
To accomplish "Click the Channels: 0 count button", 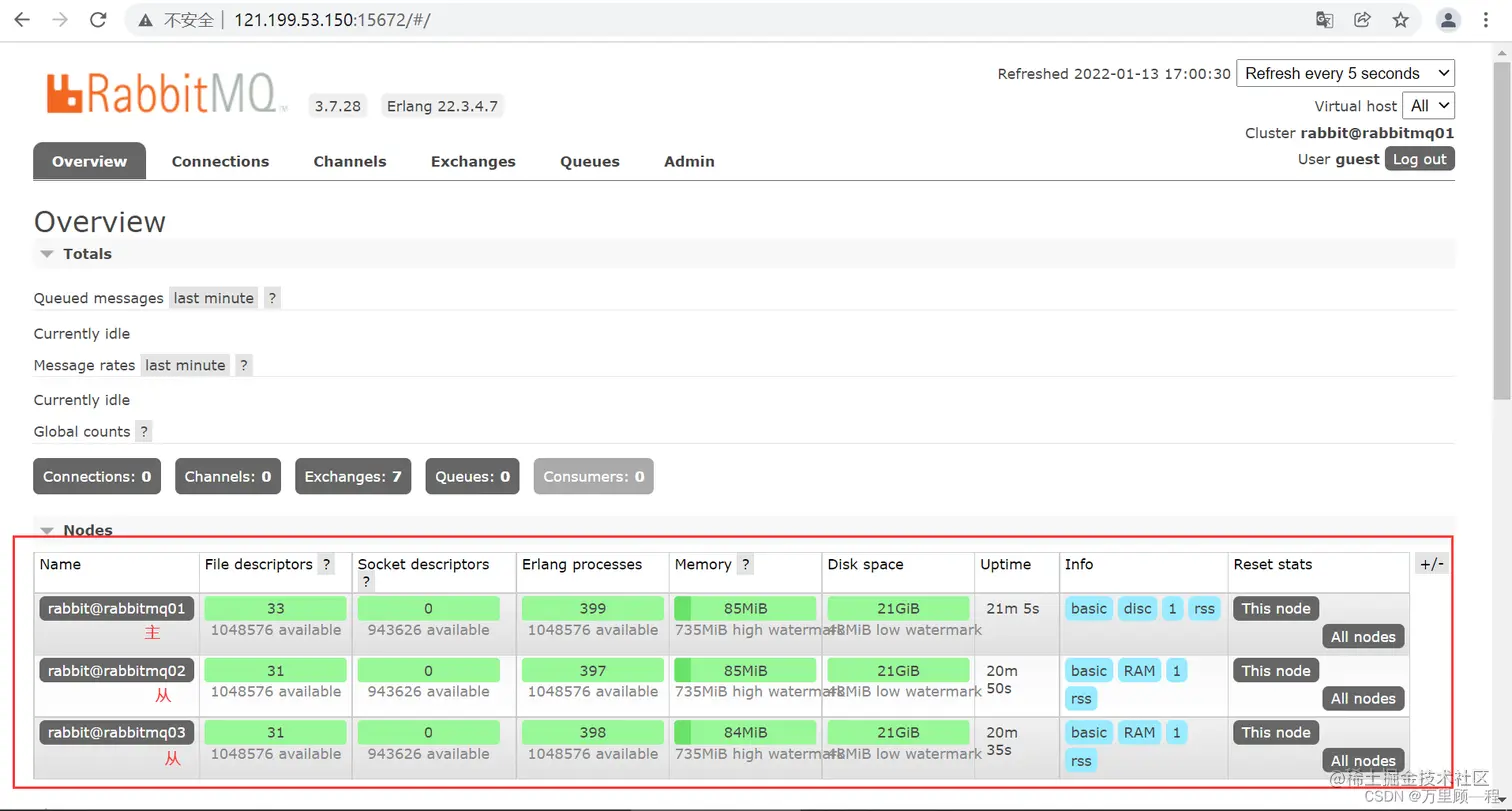I will click(228, 477).
